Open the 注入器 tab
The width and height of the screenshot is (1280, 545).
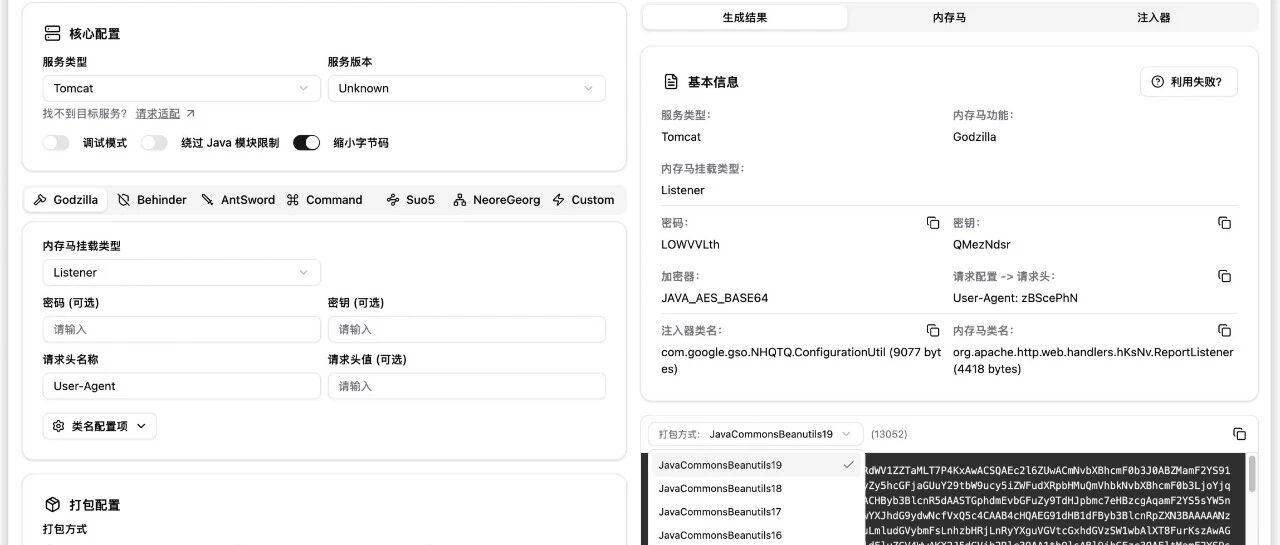[x=1153, y=17]
